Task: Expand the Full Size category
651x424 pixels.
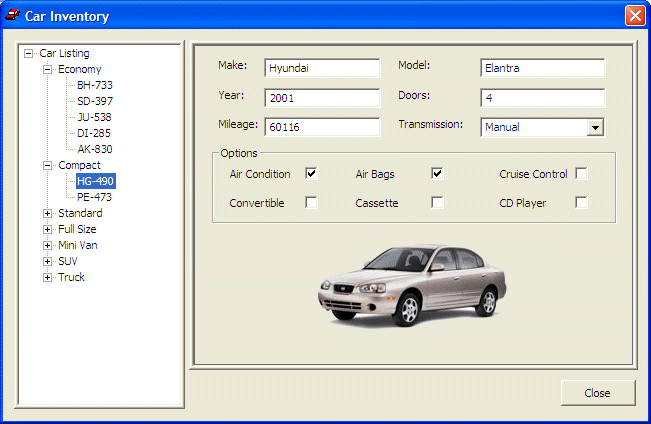Action: coord(47,229)
